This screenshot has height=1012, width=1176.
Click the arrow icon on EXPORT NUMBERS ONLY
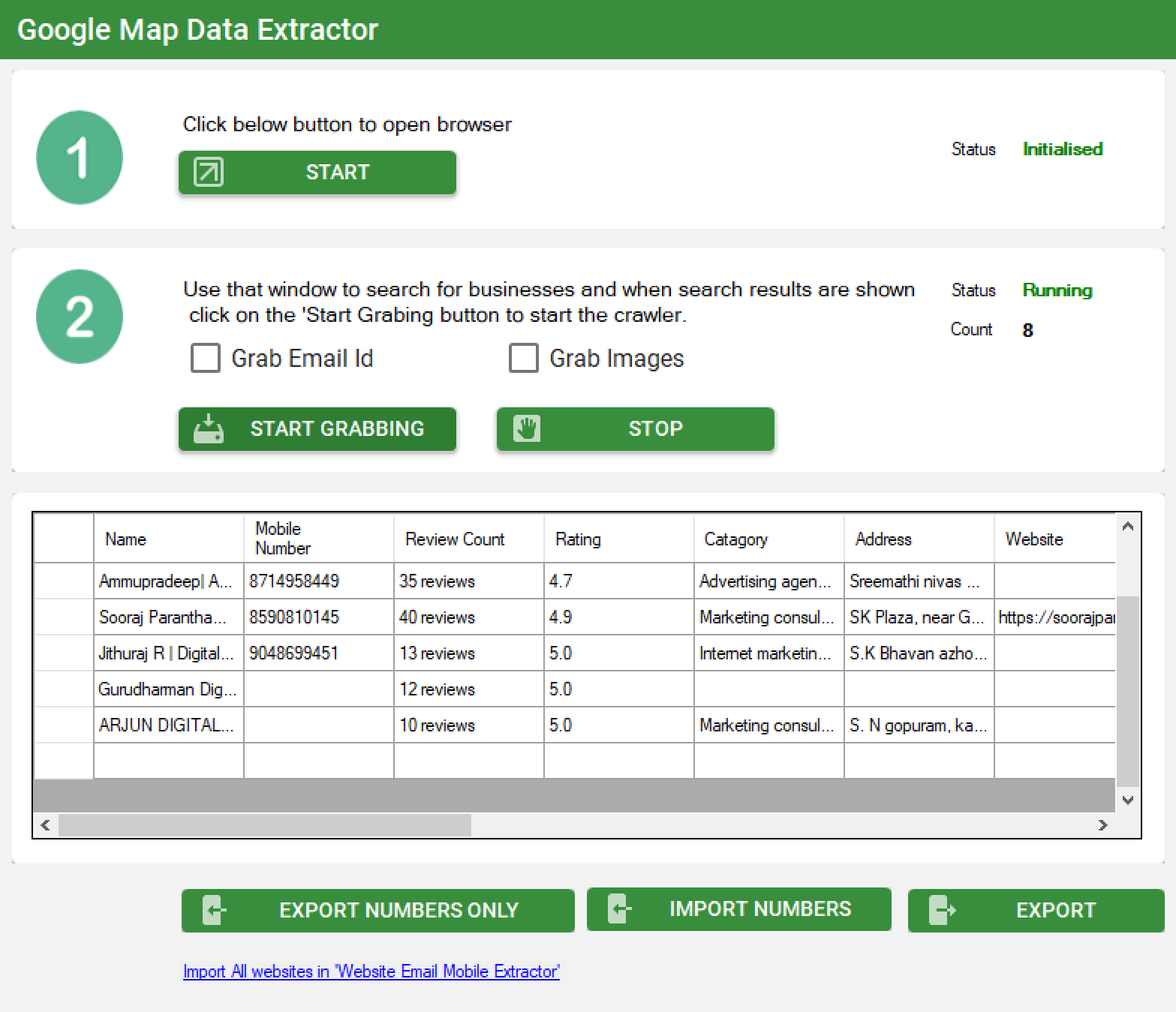tap(214, 910)
